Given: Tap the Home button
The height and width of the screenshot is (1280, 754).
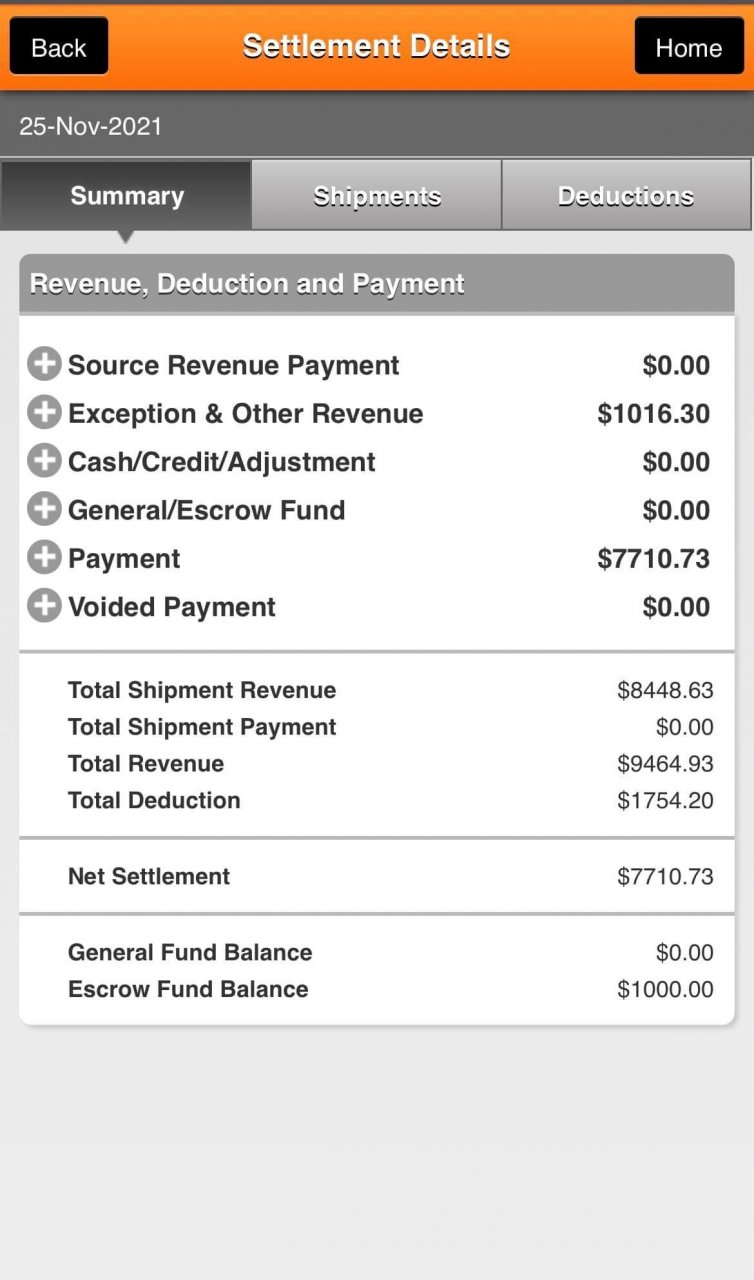Looking at the screenshot, I should click(688, 47).
